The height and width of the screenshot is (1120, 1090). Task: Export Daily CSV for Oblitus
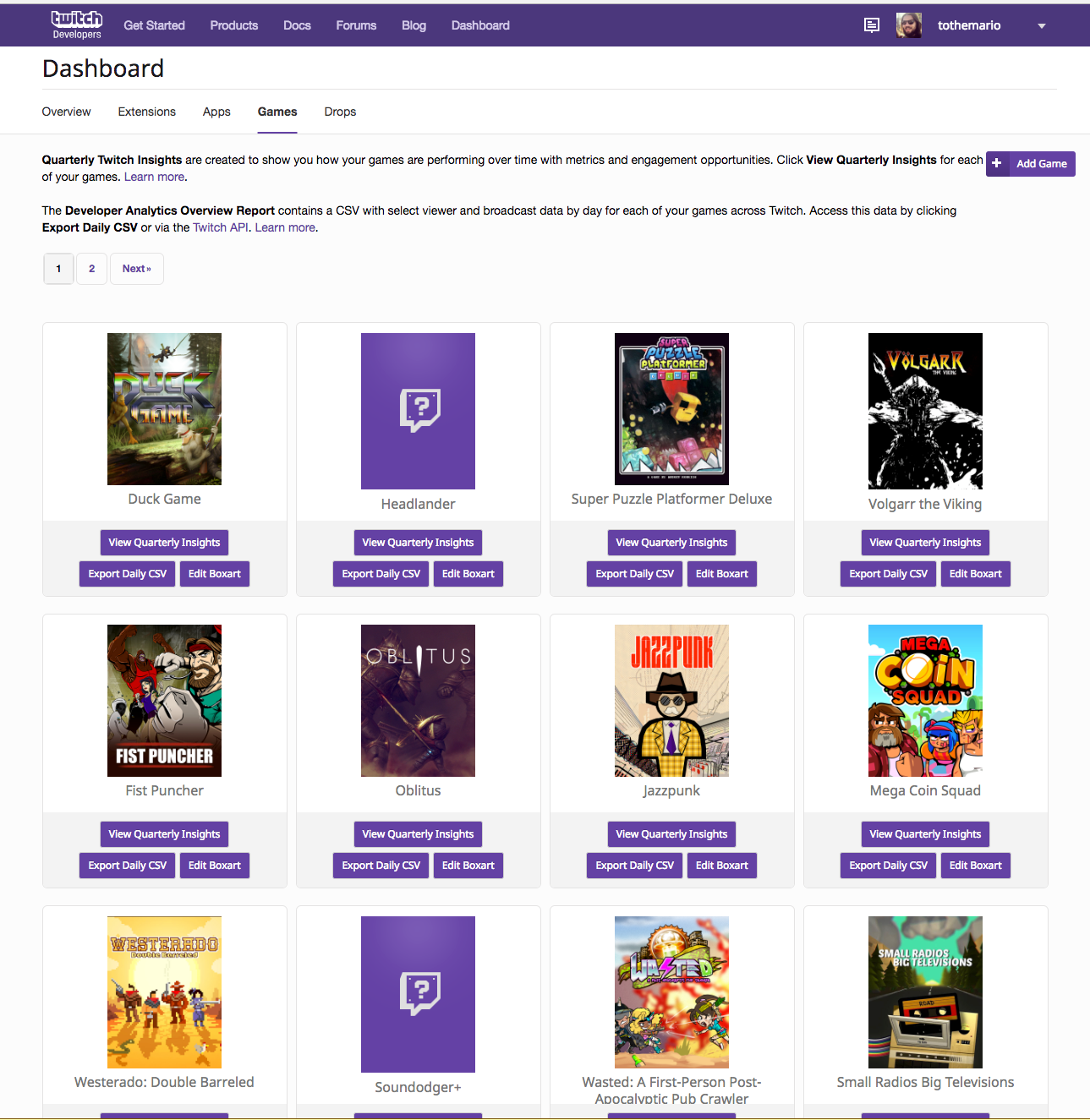[x=381, y=866]
